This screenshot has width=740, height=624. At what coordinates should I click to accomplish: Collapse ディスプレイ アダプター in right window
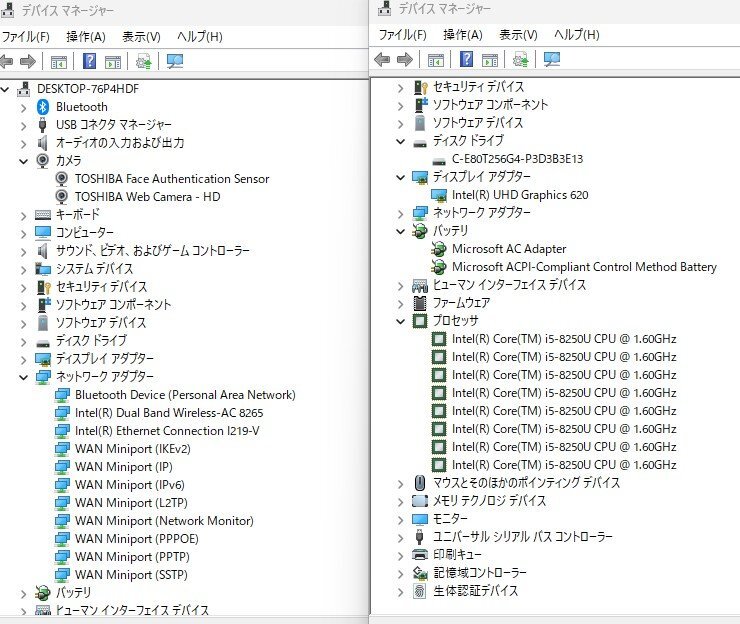tap(401, 178)
